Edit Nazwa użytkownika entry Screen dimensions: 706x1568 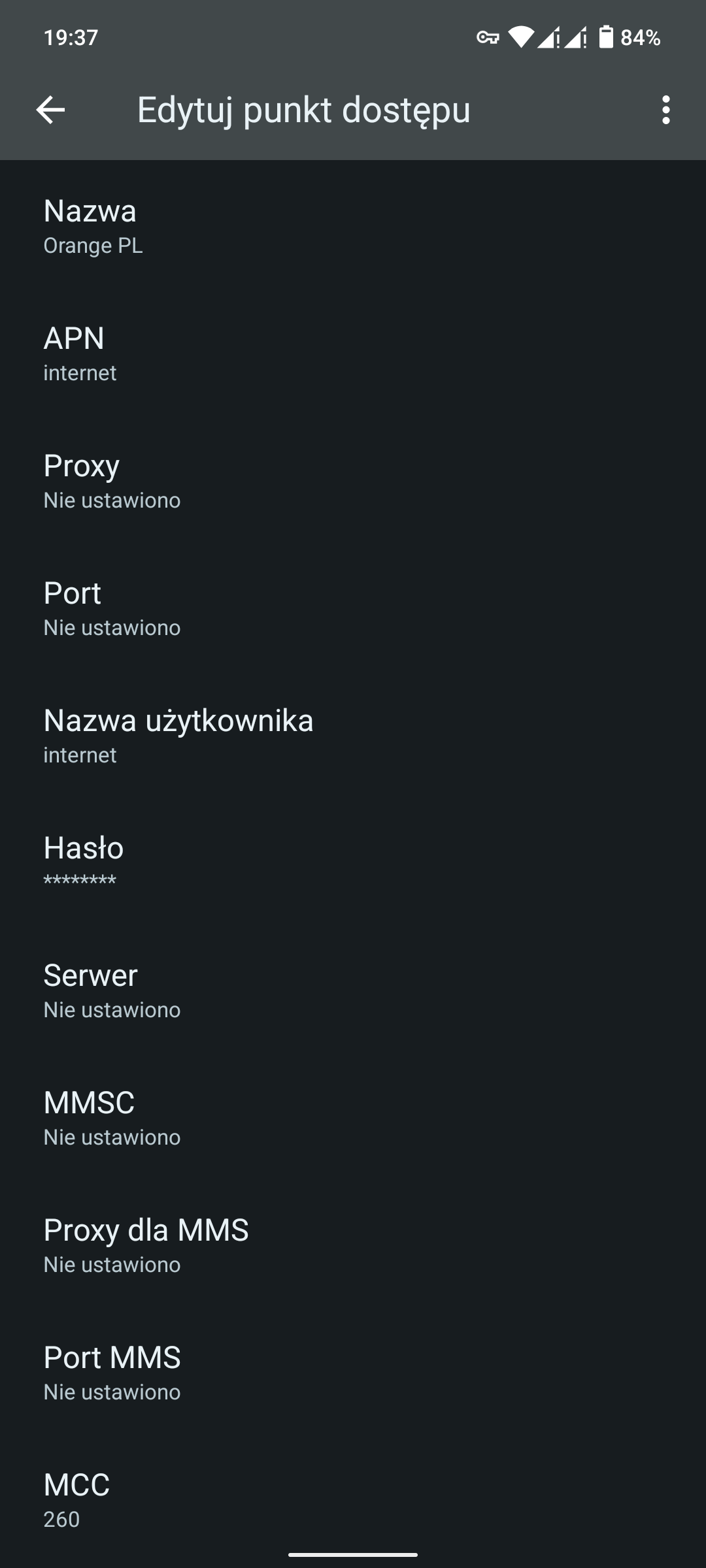[353, 735]
